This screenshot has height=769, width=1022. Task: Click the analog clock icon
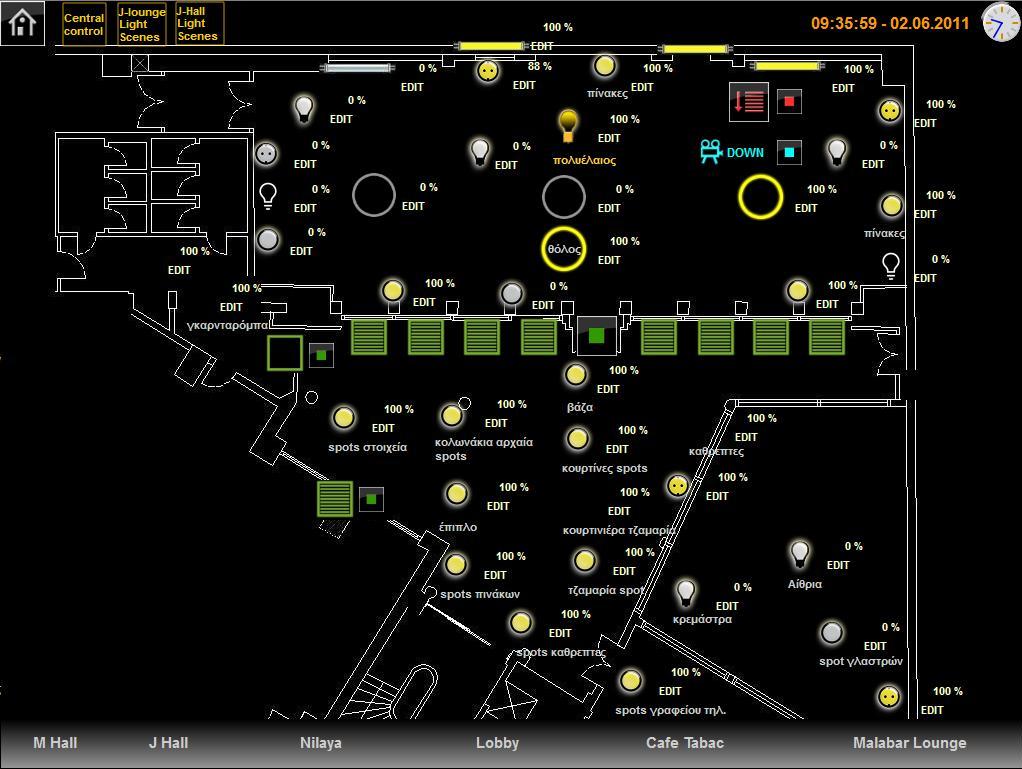(999, 22)
